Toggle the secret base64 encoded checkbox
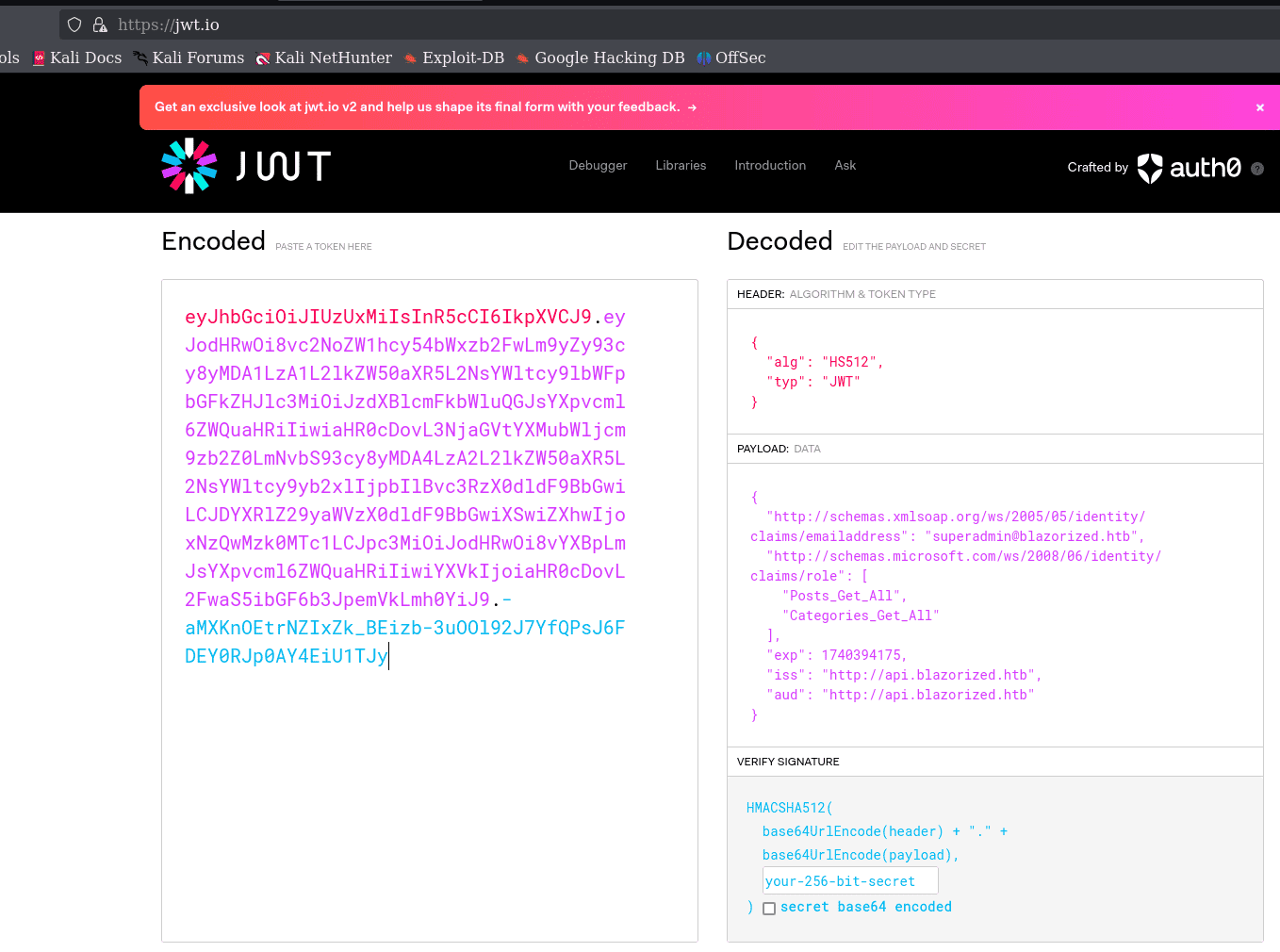This screenshot has width=1280, height=952. pos(769,909)
